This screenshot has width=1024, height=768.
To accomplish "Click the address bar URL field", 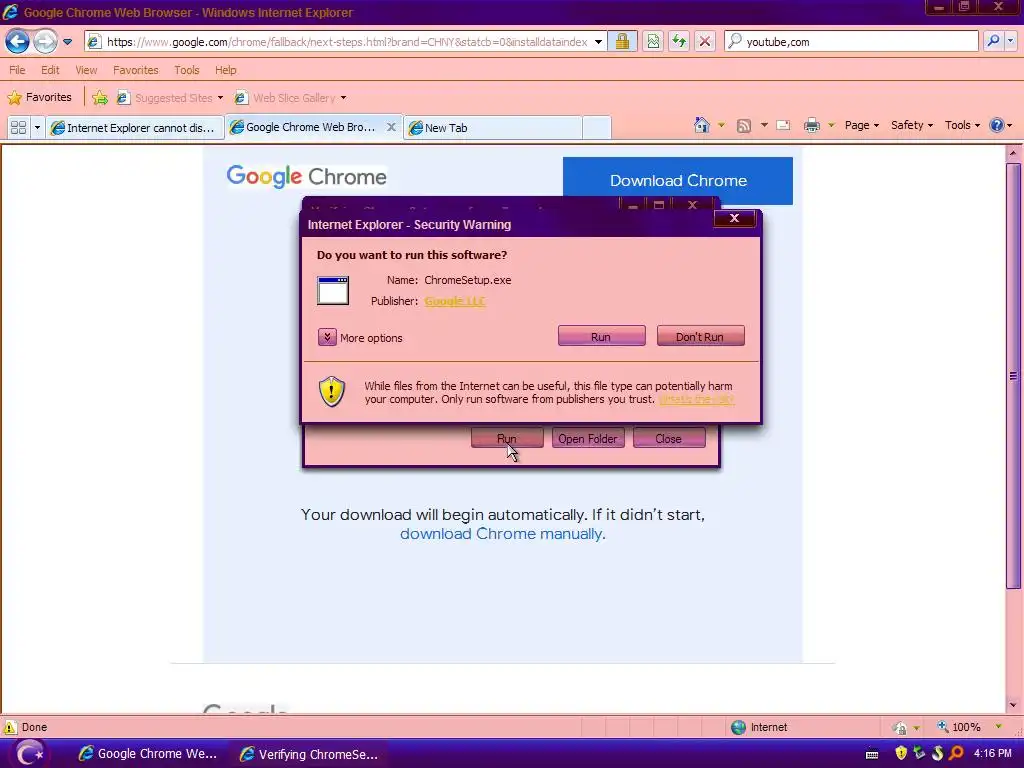I will point(346,42).
